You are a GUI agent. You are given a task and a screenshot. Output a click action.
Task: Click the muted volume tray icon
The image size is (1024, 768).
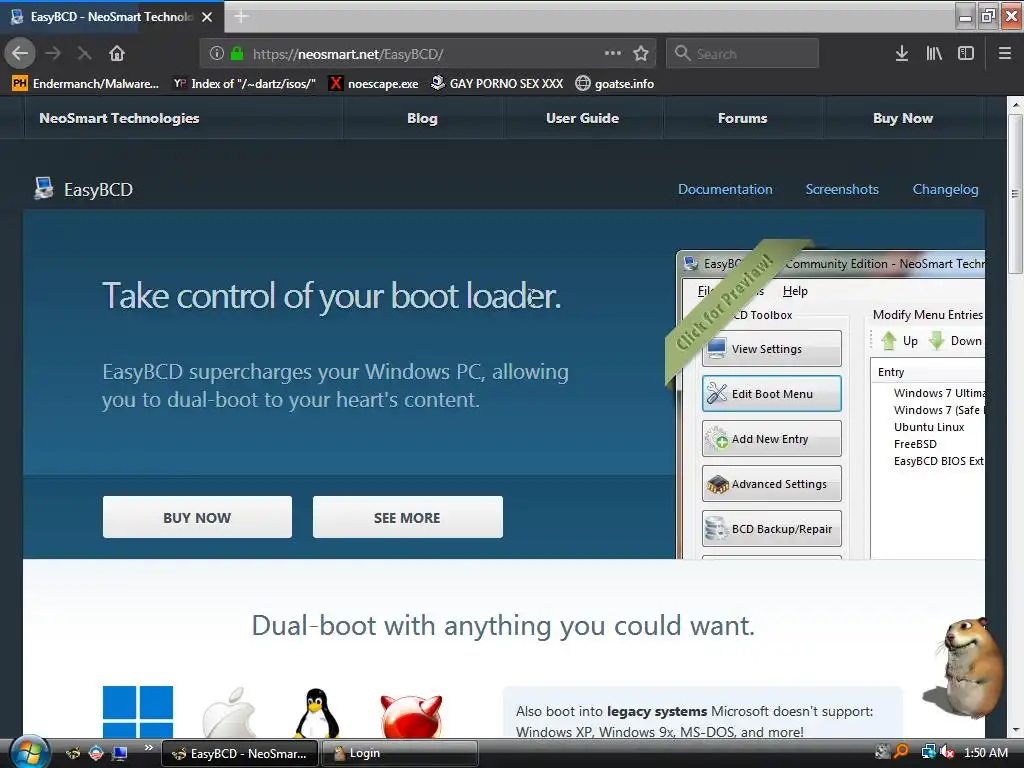948,753
